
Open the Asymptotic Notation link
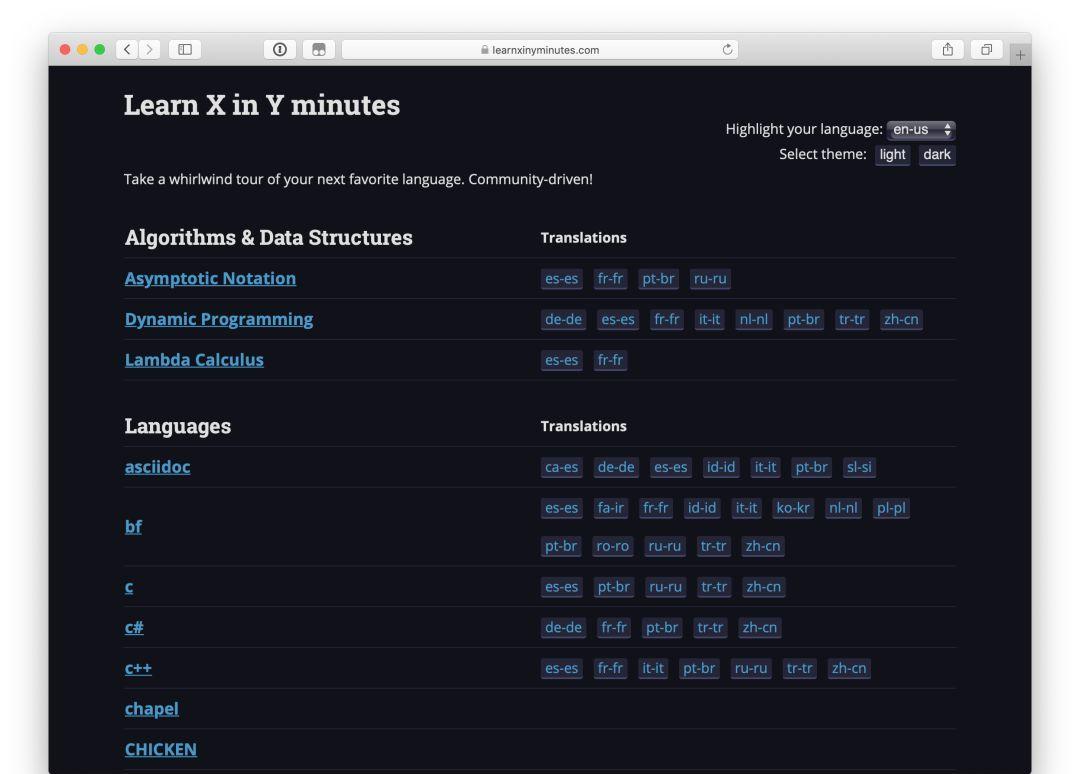(210, 278)
